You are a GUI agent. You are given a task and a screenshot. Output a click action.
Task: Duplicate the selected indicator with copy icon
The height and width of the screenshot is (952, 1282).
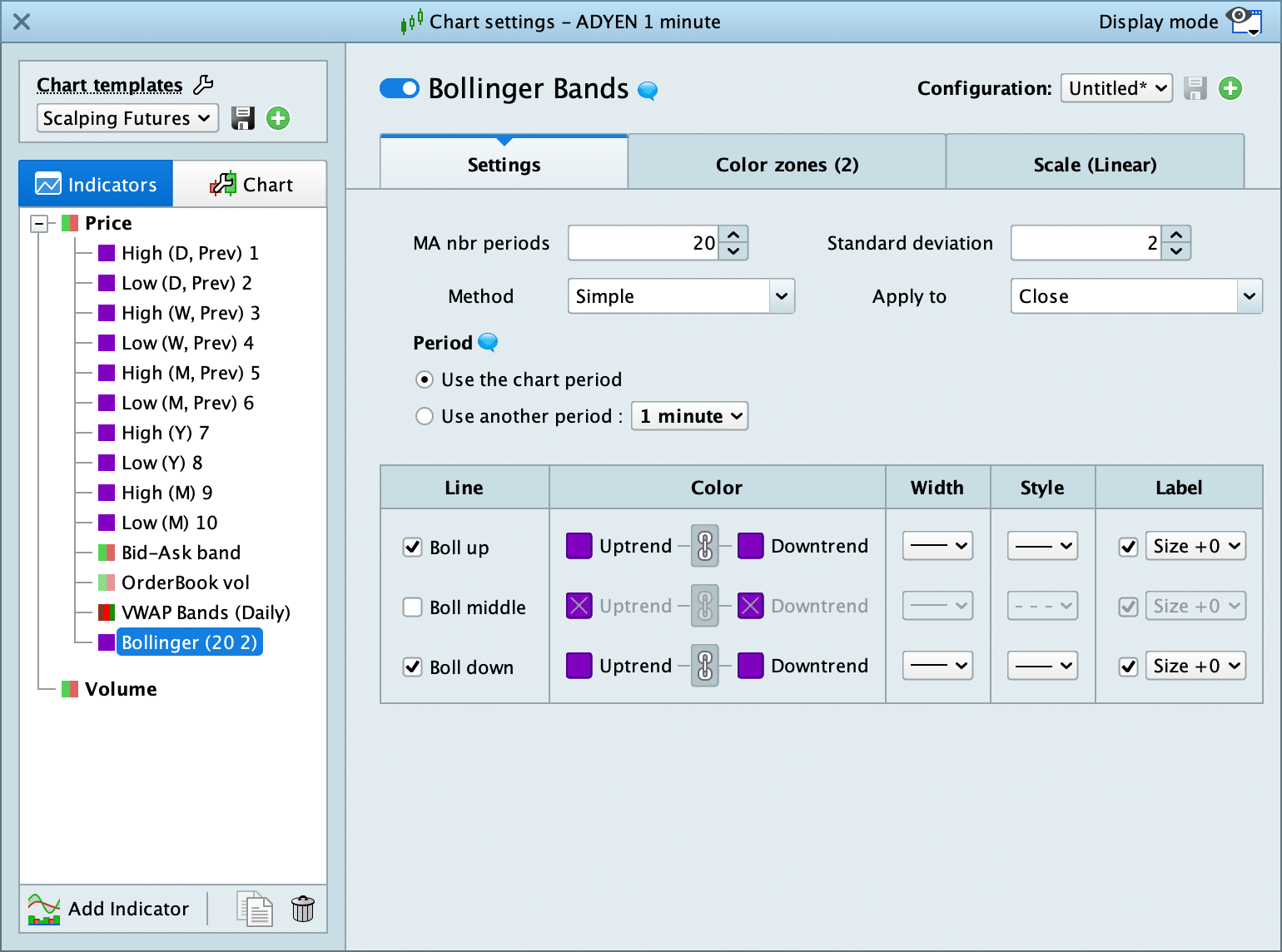[x=255, y=908]
